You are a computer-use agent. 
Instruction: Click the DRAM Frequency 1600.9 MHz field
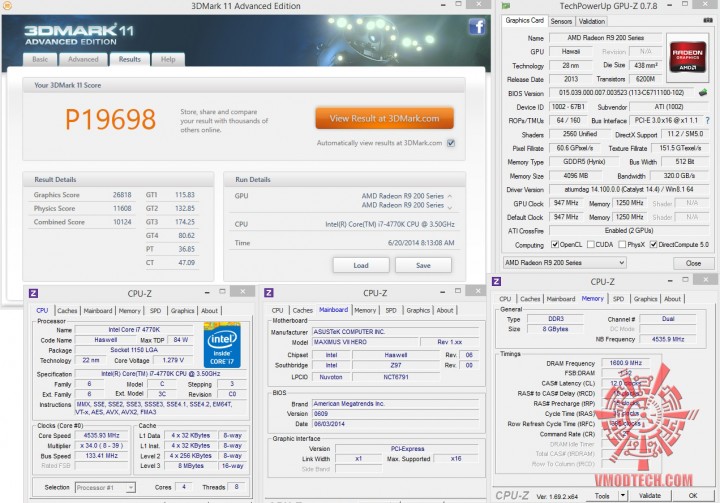(x=625, y=363)
